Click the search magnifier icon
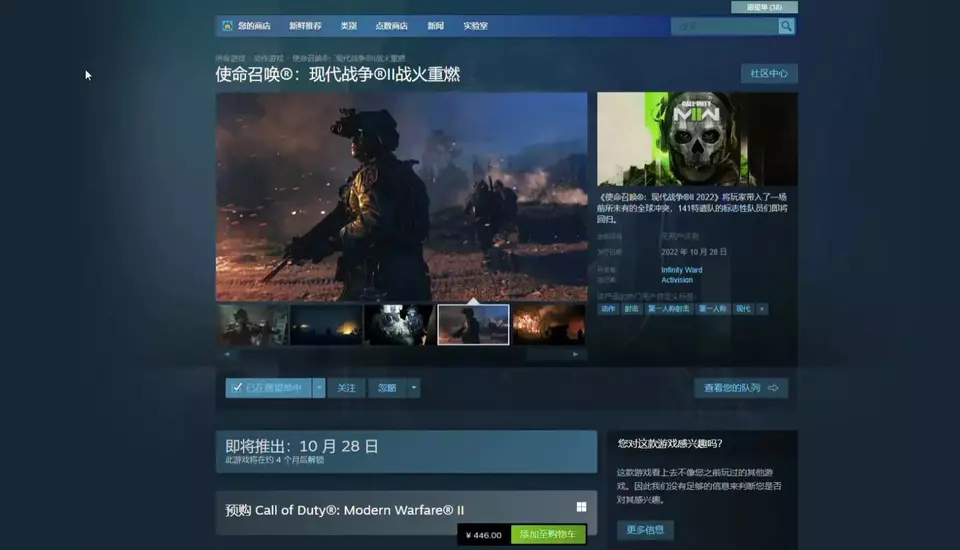Screen dimensions: 960x550 [786, 26]
